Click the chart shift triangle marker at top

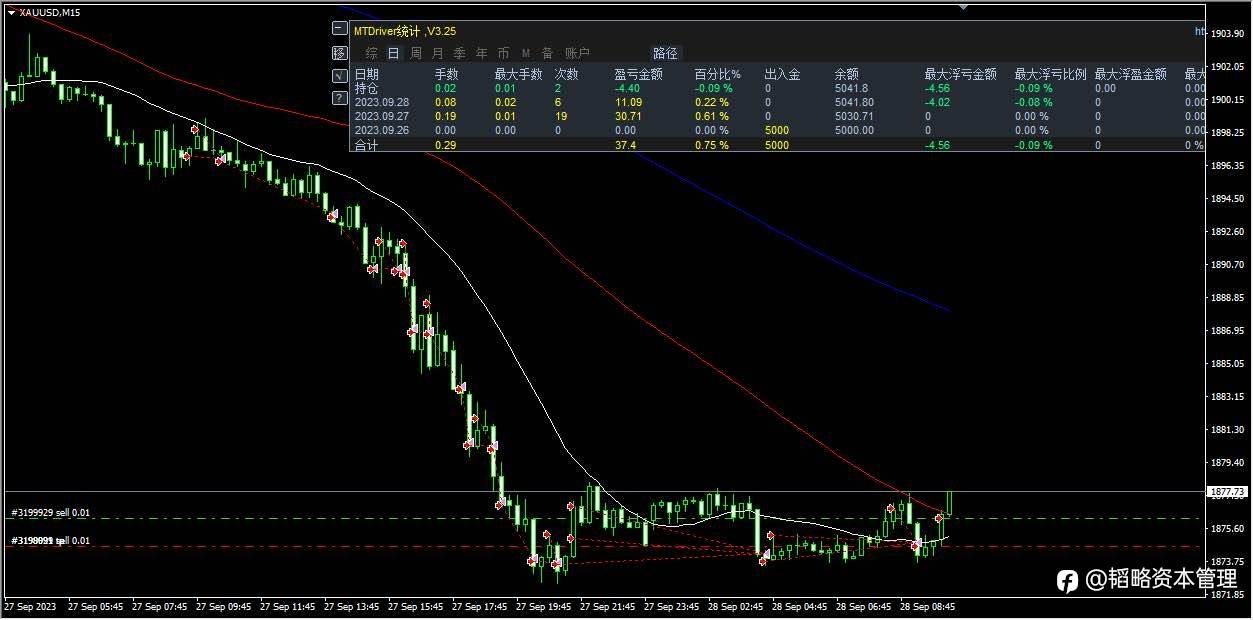tap(963, 6)
